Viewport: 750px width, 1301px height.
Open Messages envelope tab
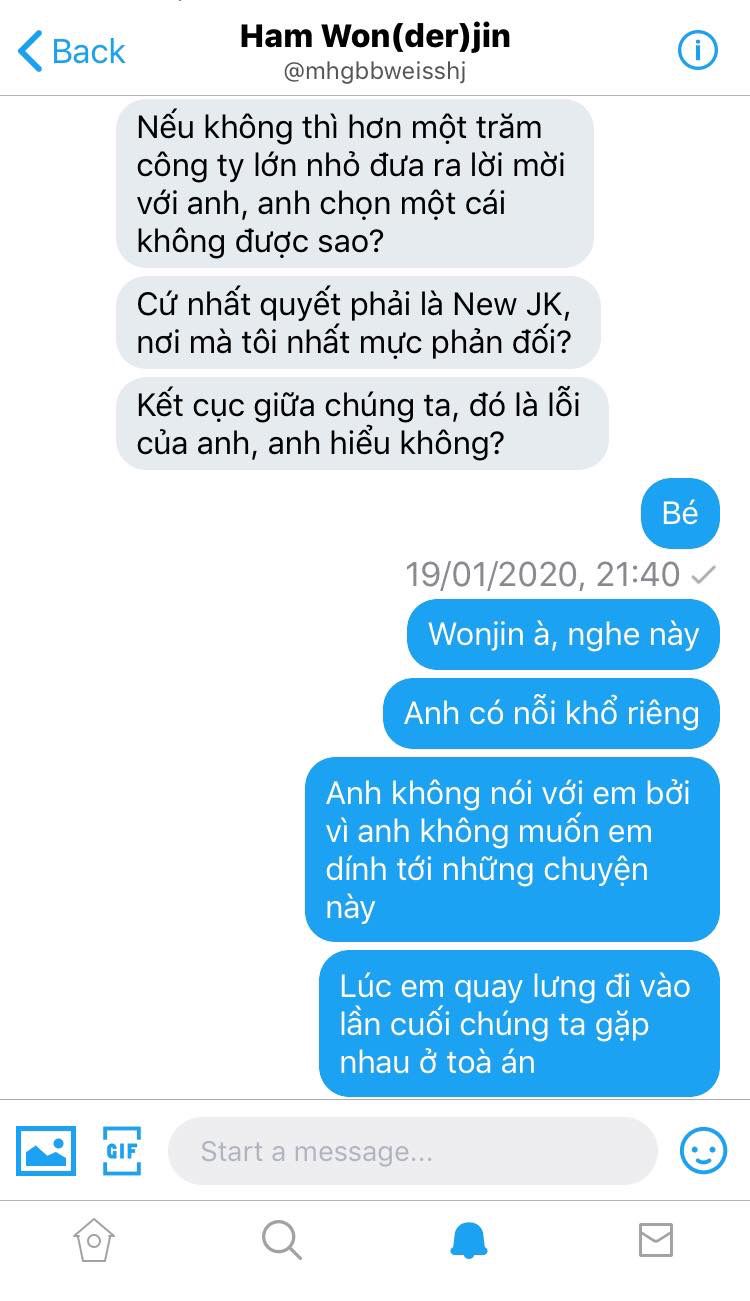tap(656, 1240)
